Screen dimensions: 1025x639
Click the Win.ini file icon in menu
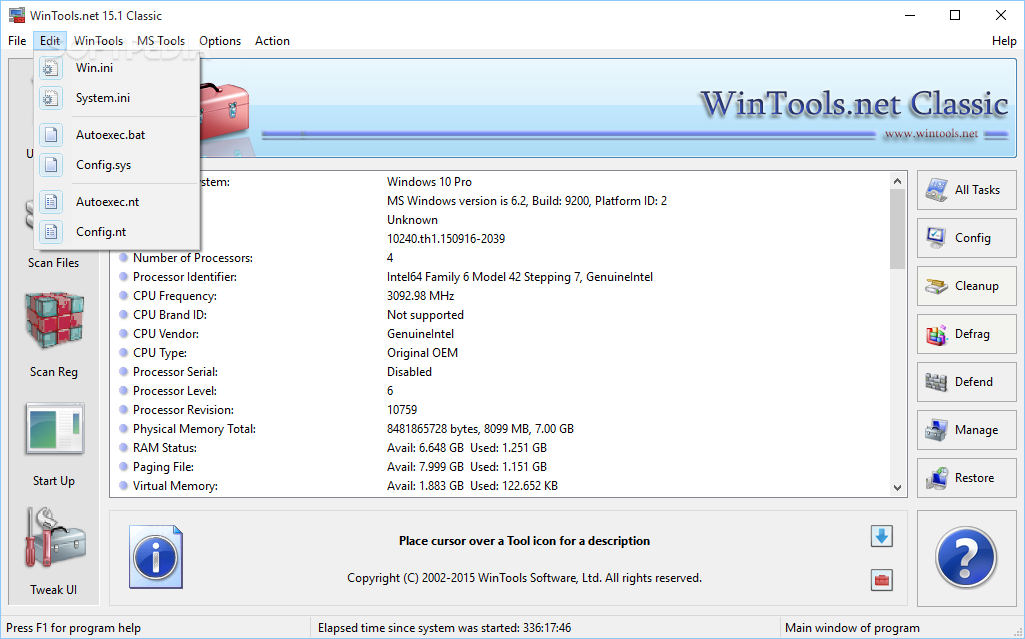51,68
